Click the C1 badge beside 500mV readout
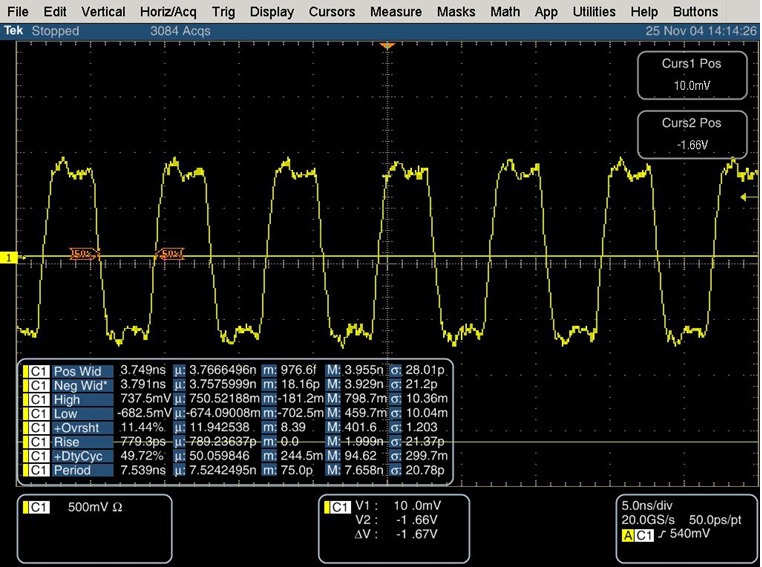 click(40, 507)
